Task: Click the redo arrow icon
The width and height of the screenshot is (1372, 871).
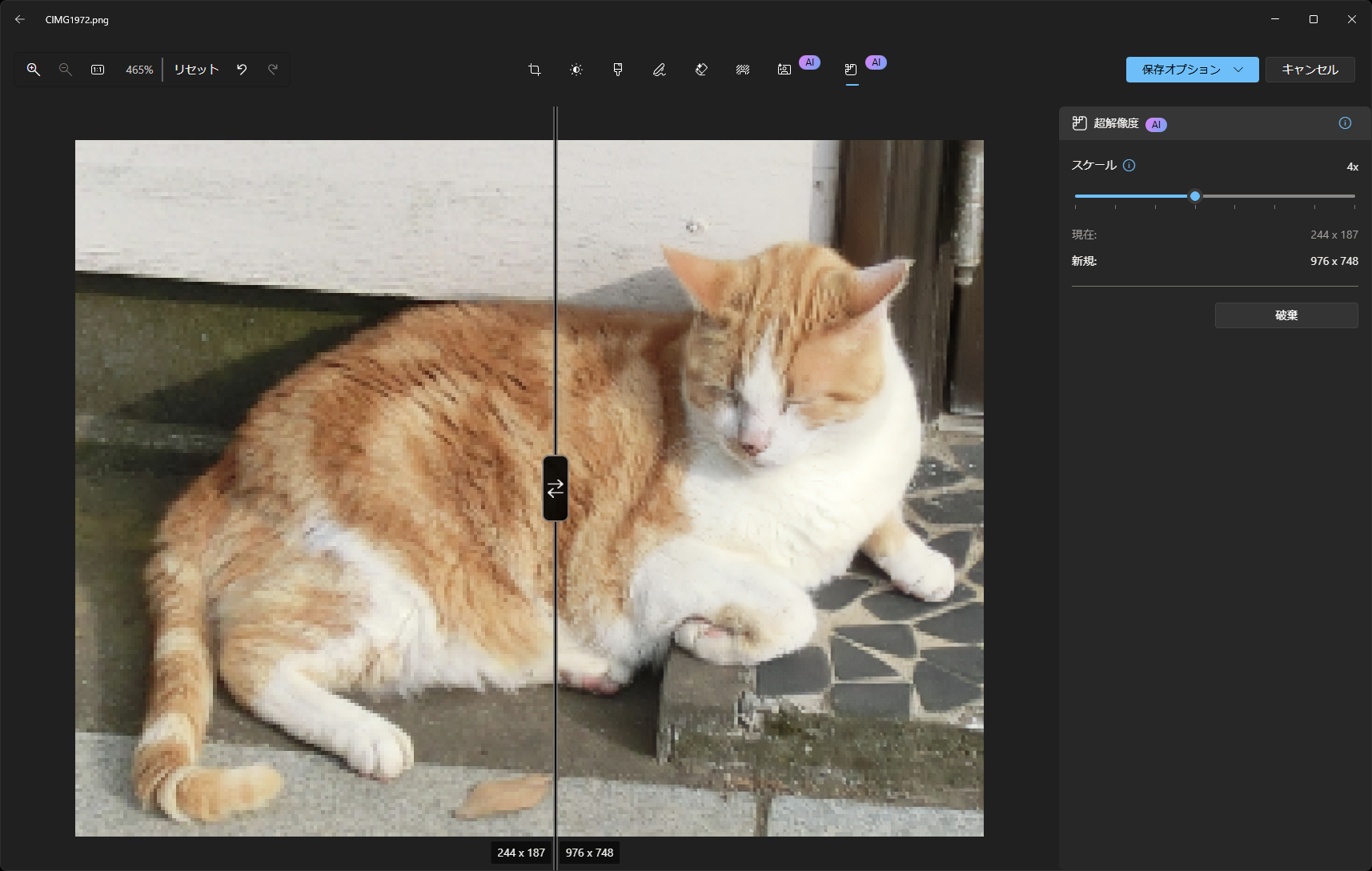Action: (273, 70)
